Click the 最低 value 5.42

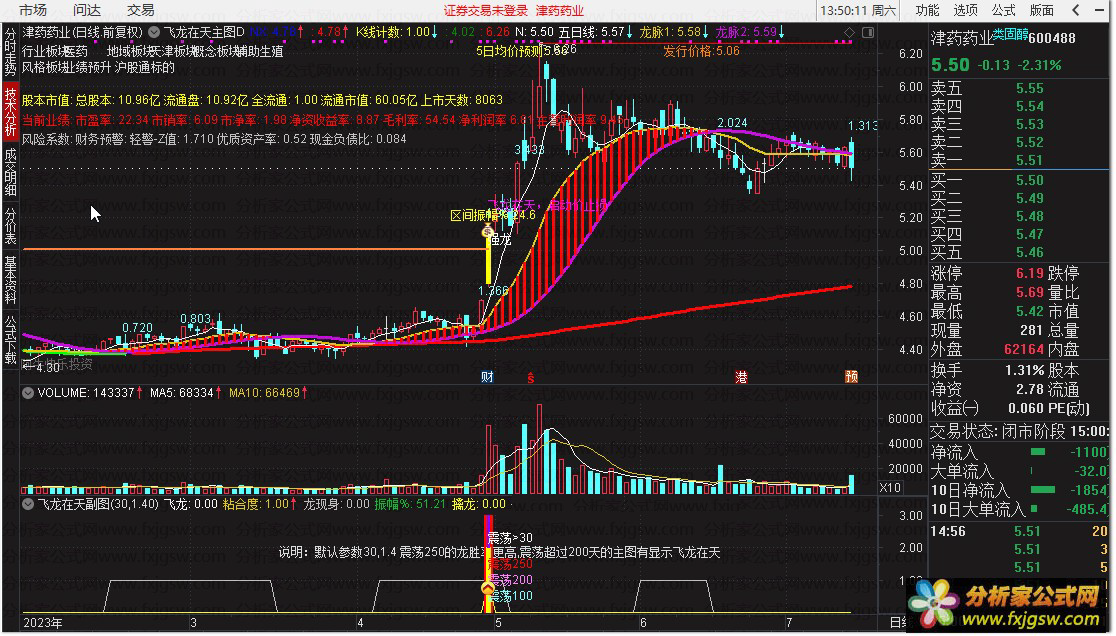[x=1030, y=311]
